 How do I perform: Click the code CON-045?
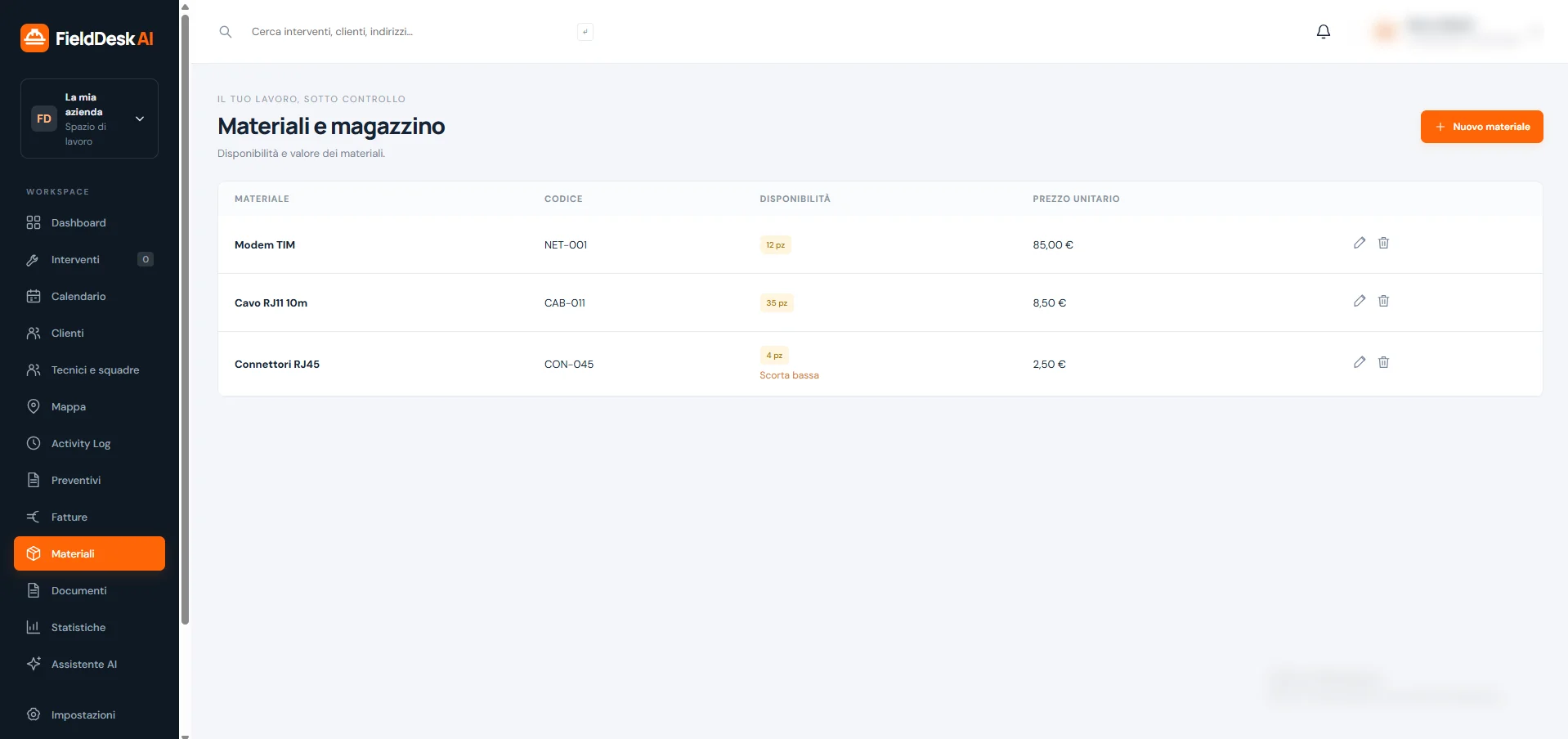click(569, 365)
